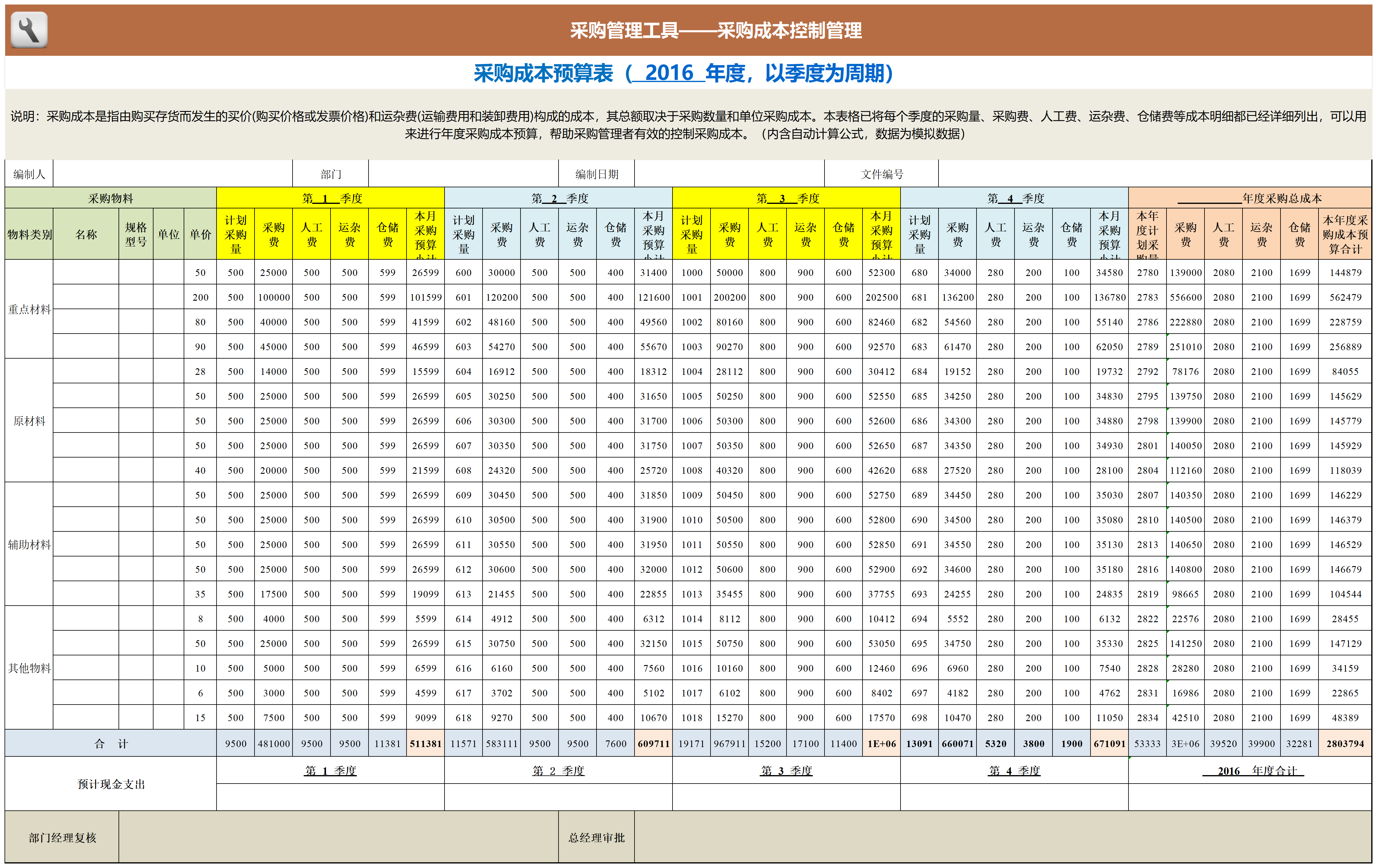The width and height of the screenshot is (1377, 868).
Task: Click the 预计现金支出 label cell
Action: [110, 783]
